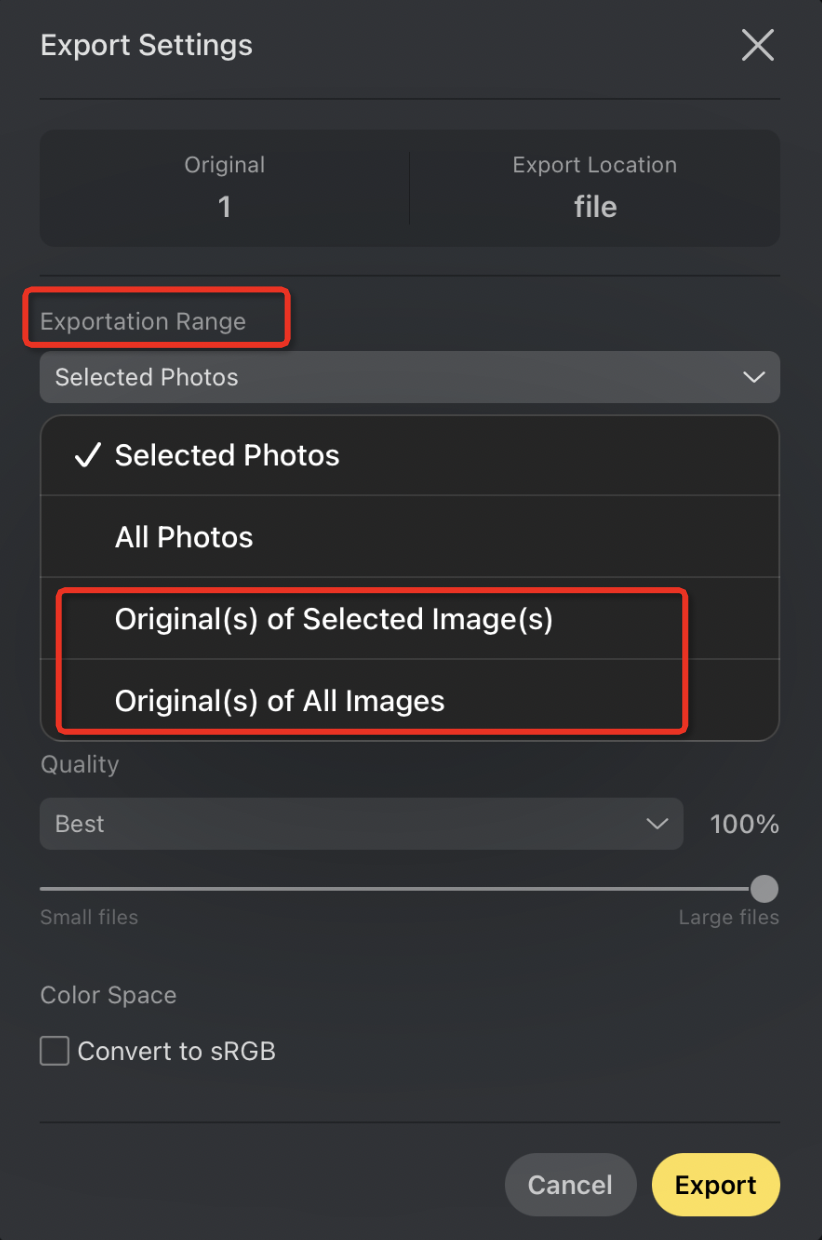Click the quality slider handle
This screenshot has height=1240, width=822.
point(764,888)
